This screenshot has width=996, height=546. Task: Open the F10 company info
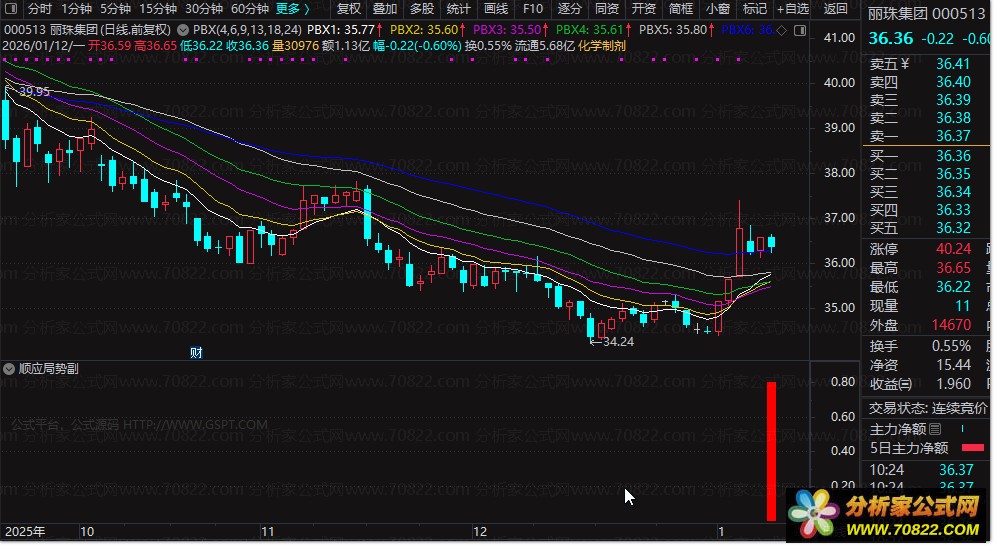pos(532,9)
